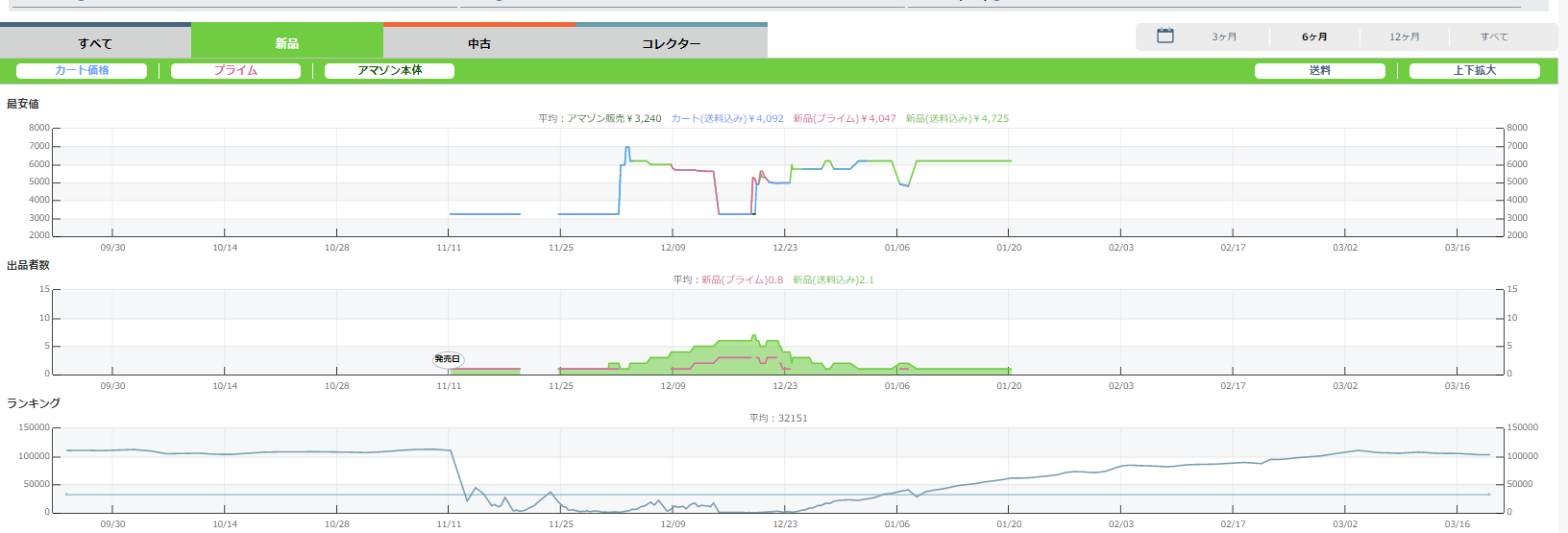This screenshot has width=1568, height=533.
Task: Open the 中古 tab
Action: (479, 42)
